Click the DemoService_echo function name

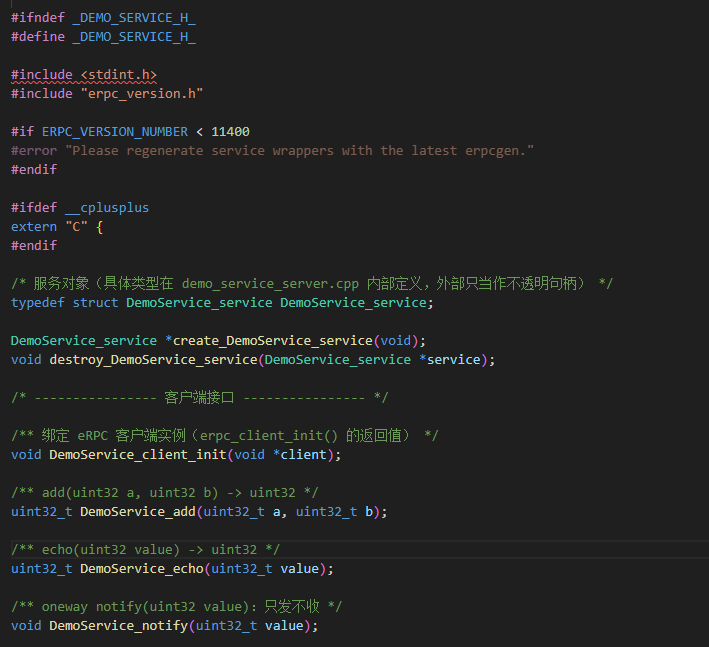click(142, 568)
